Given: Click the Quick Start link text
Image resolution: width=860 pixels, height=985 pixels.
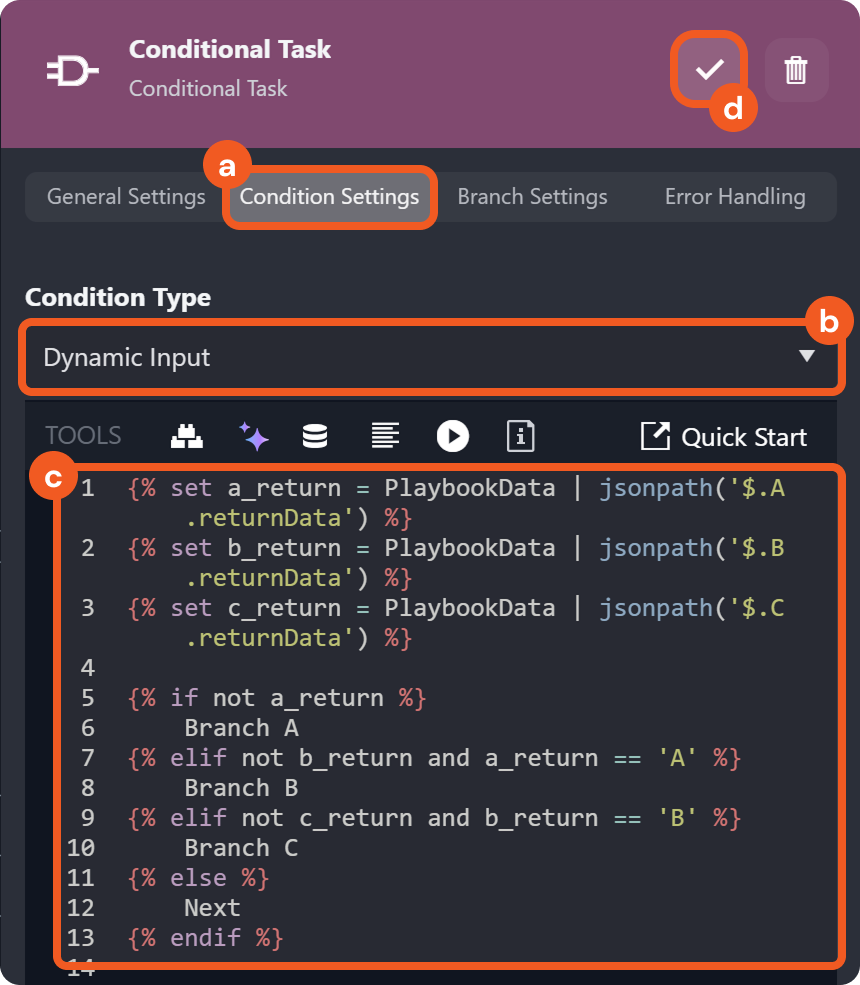Looking at the screenshot, I should coord(744,437).
